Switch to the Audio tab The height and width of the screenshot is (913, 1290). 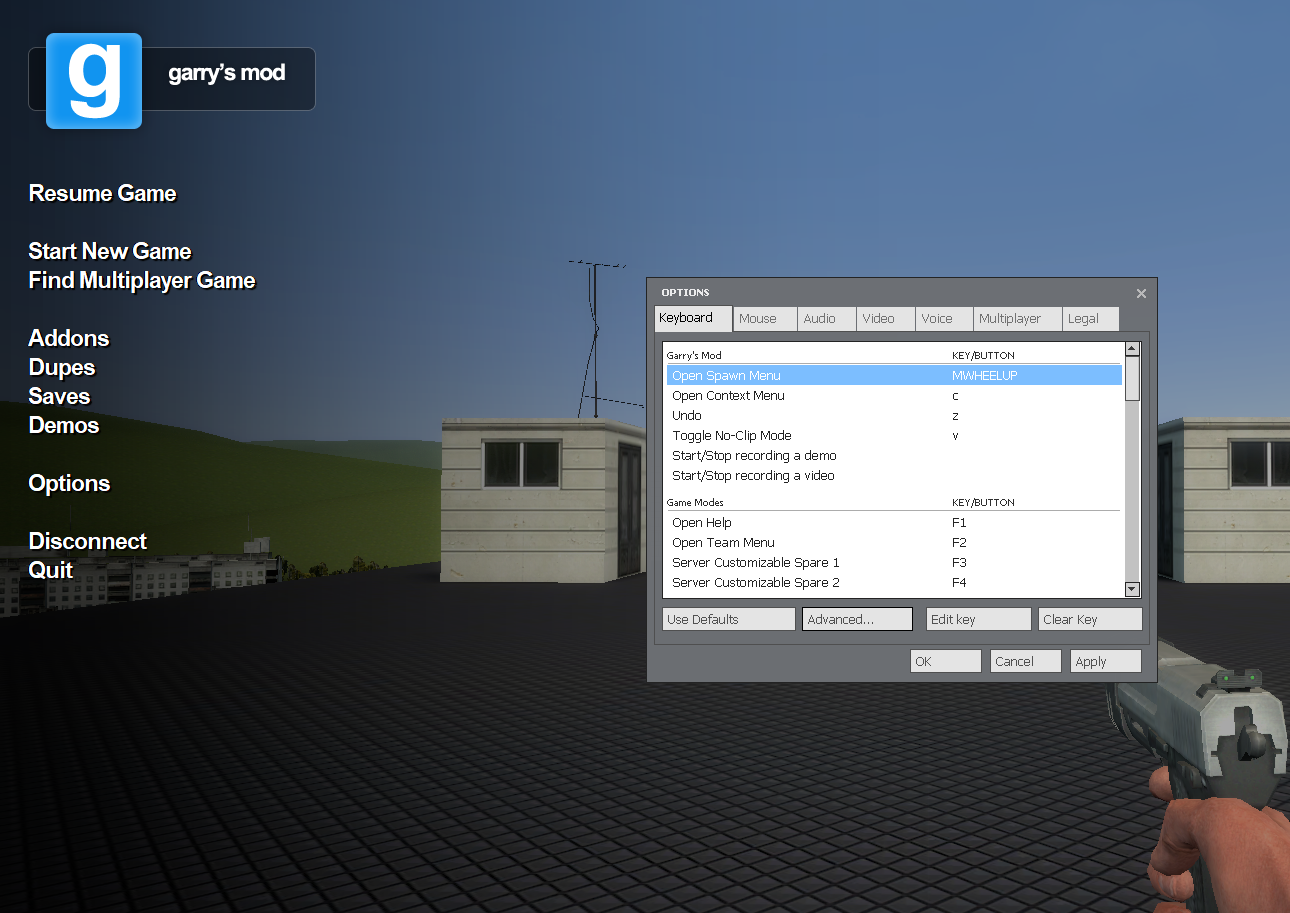[827, 319]
